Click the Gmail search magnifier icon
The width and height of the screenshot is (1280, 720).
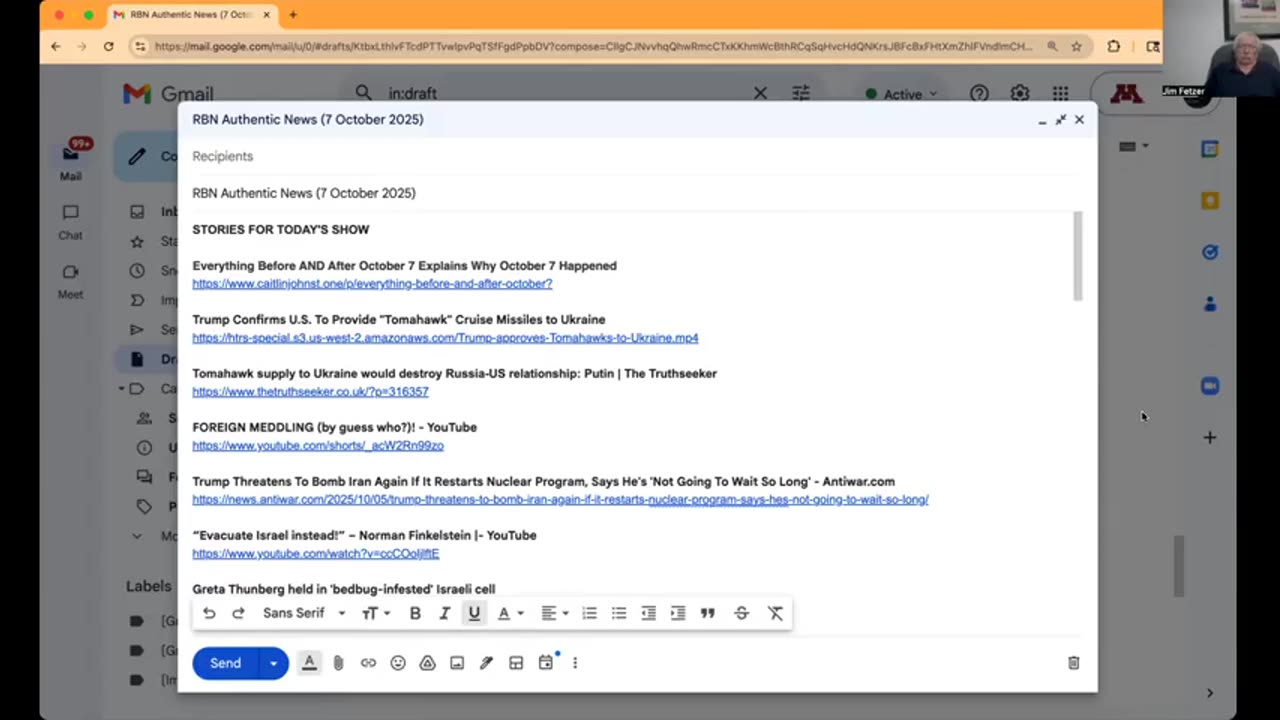pos(363,93)
